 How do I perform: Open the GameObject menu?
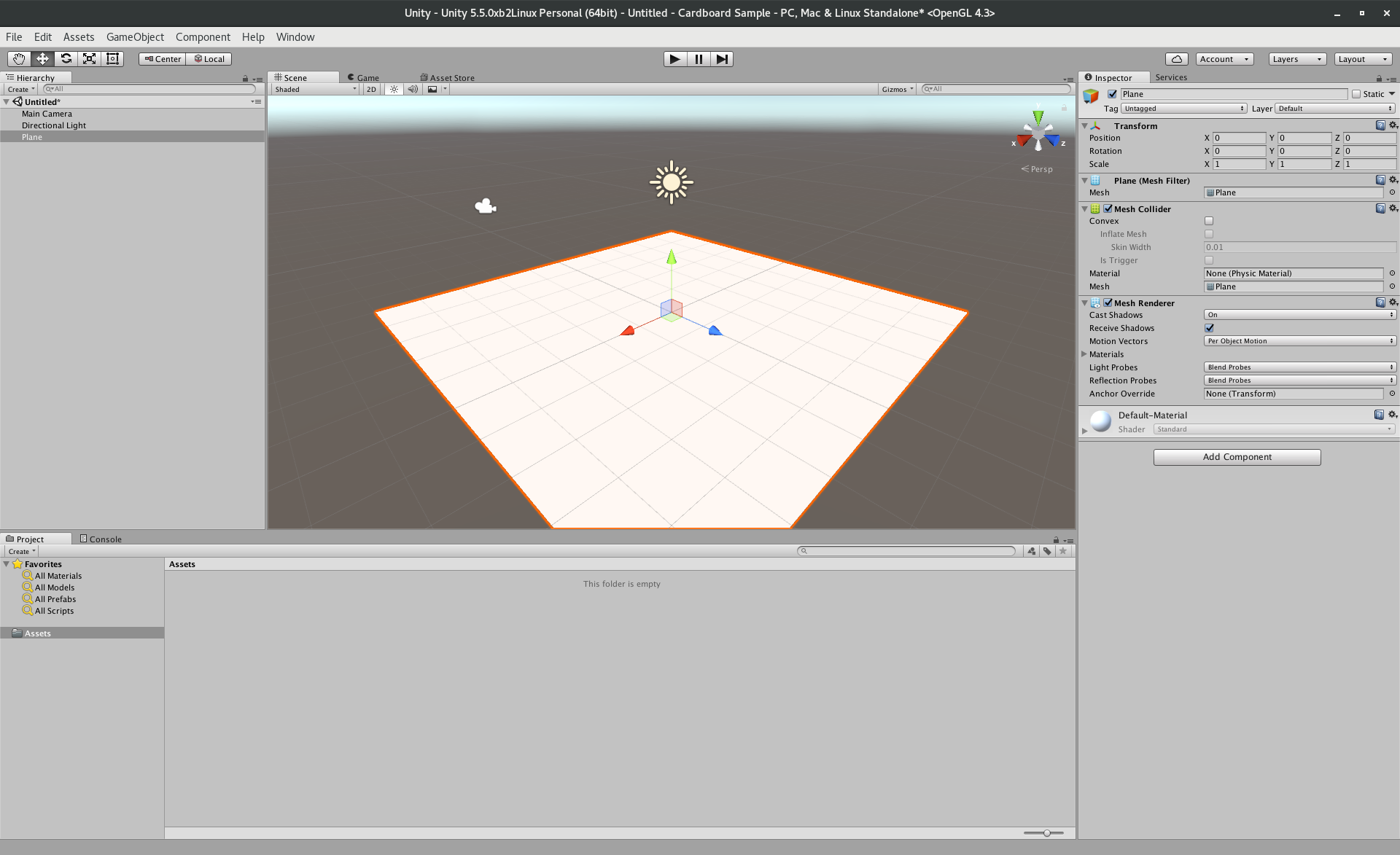pos(135,37)
